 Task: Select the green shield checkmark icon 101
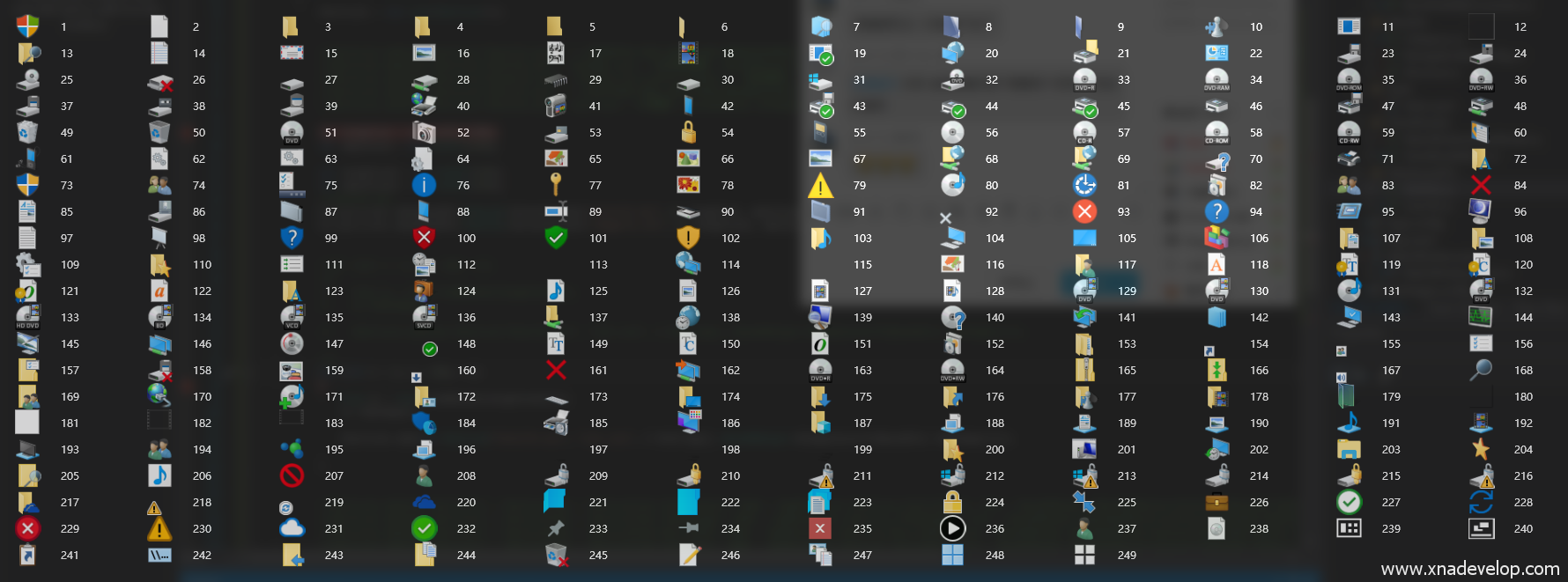pyautogui.click(x=556, y=238)
